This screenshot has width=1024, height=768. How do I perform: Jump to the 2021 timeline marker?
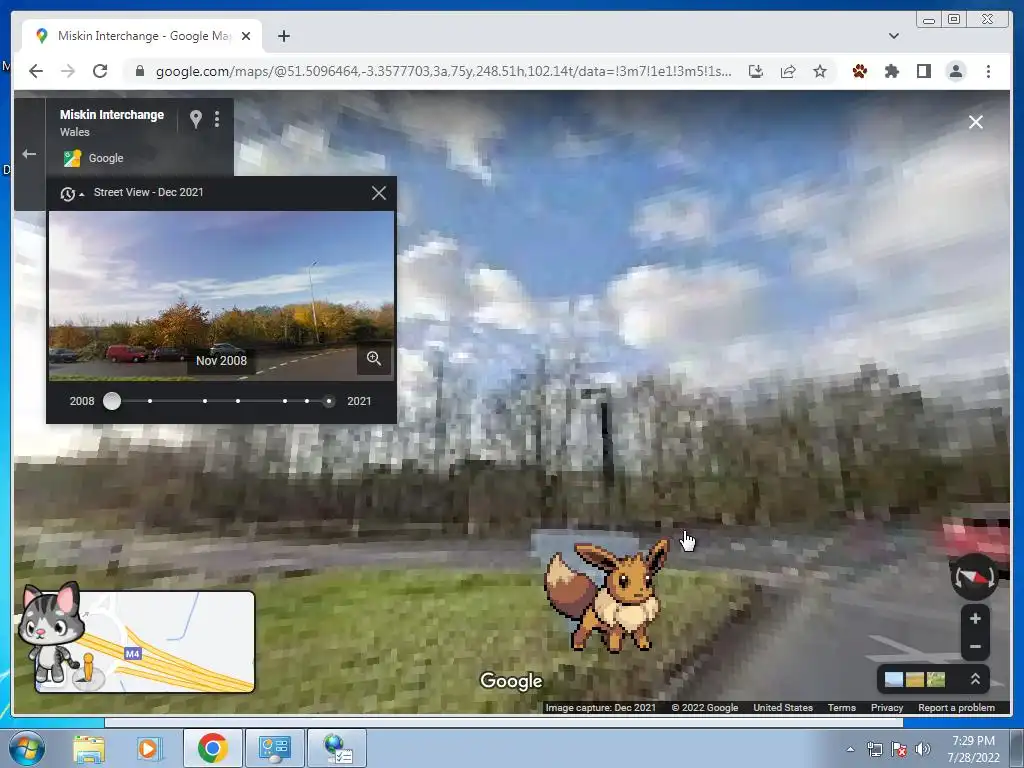coord(329,401)
